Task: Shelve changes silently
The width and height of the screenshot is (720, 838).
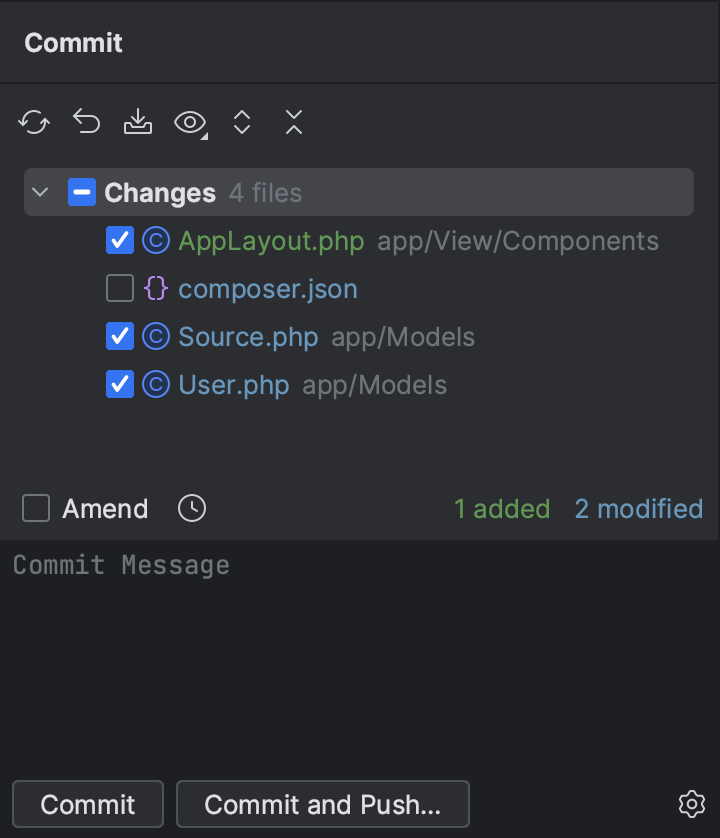Action: (x=137, y=122)
